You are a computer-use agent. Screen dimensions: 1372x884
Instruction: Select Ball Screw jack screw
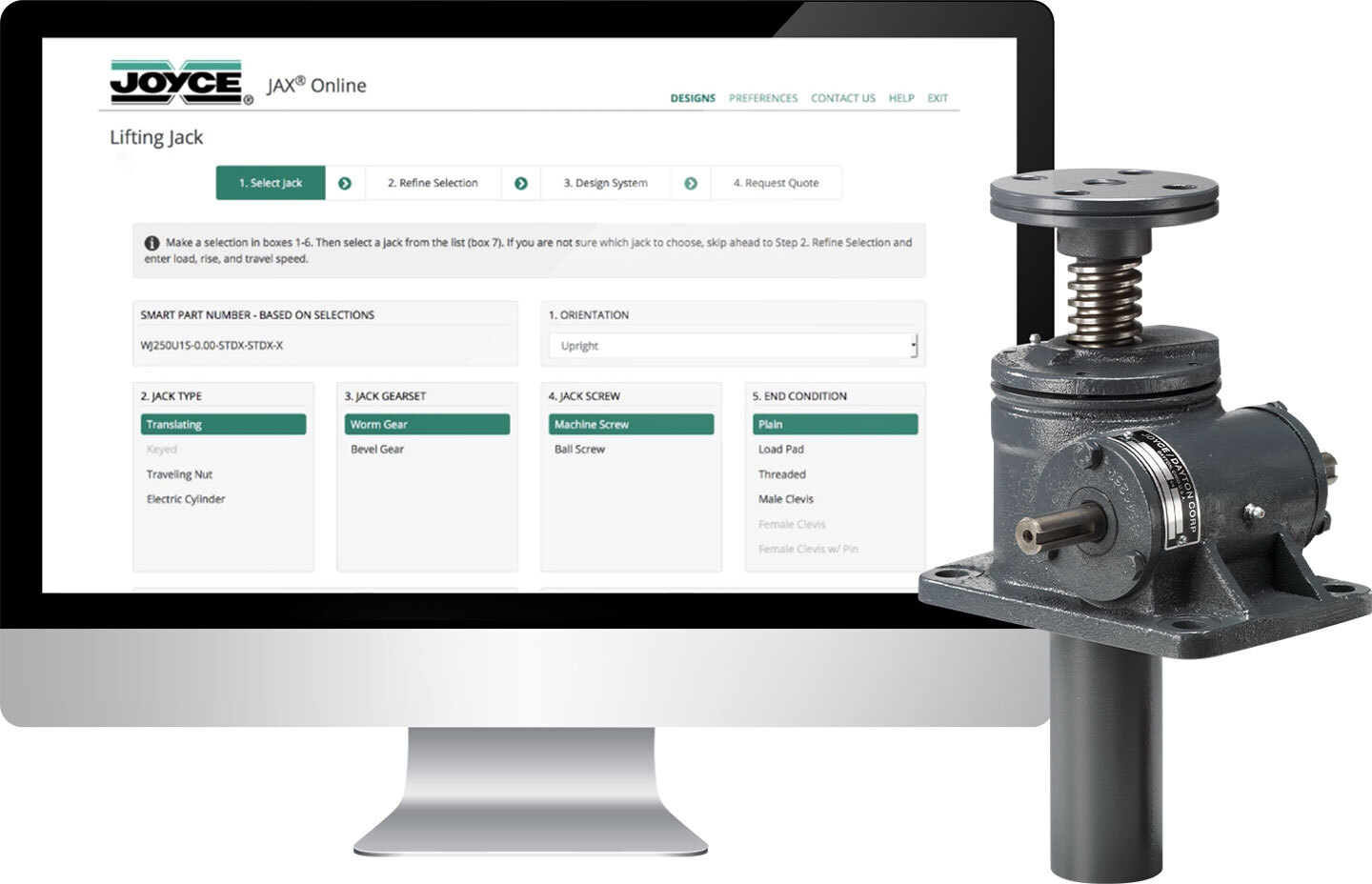(579, 449)
